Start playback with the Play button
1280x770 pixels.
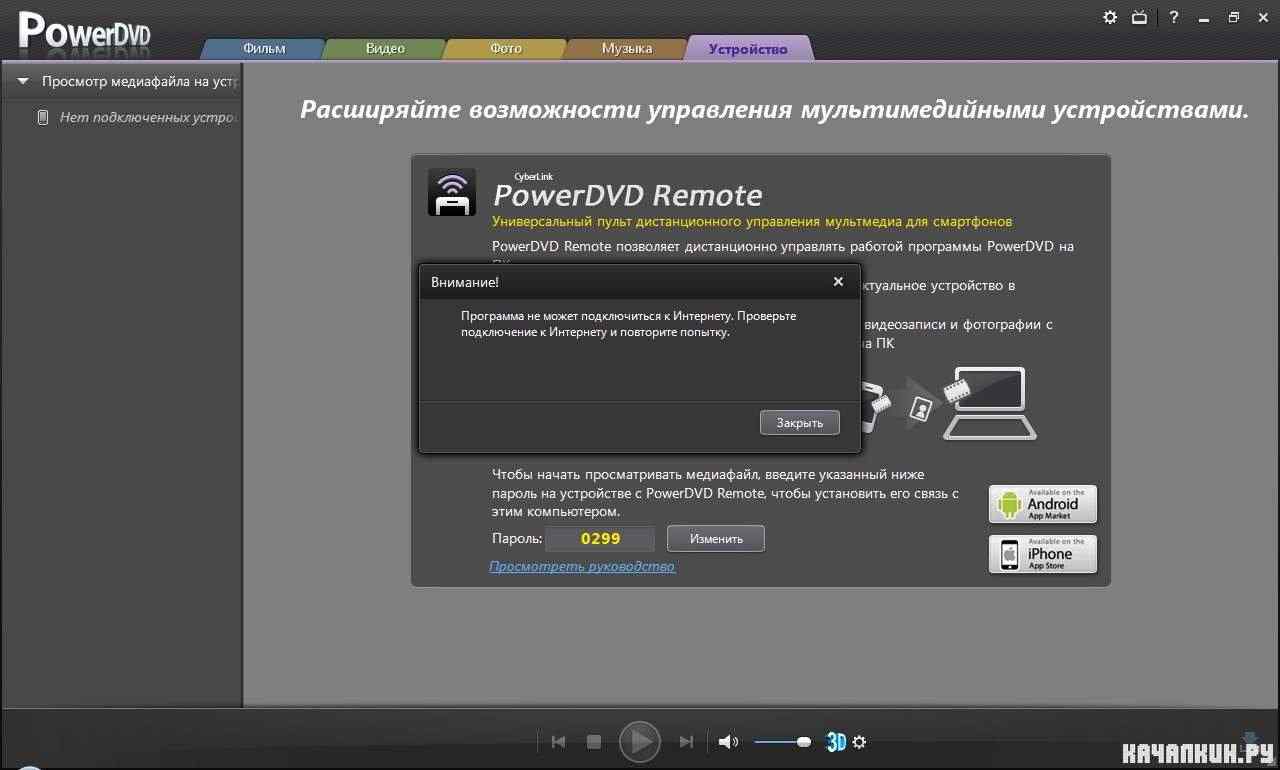[640, 742]
